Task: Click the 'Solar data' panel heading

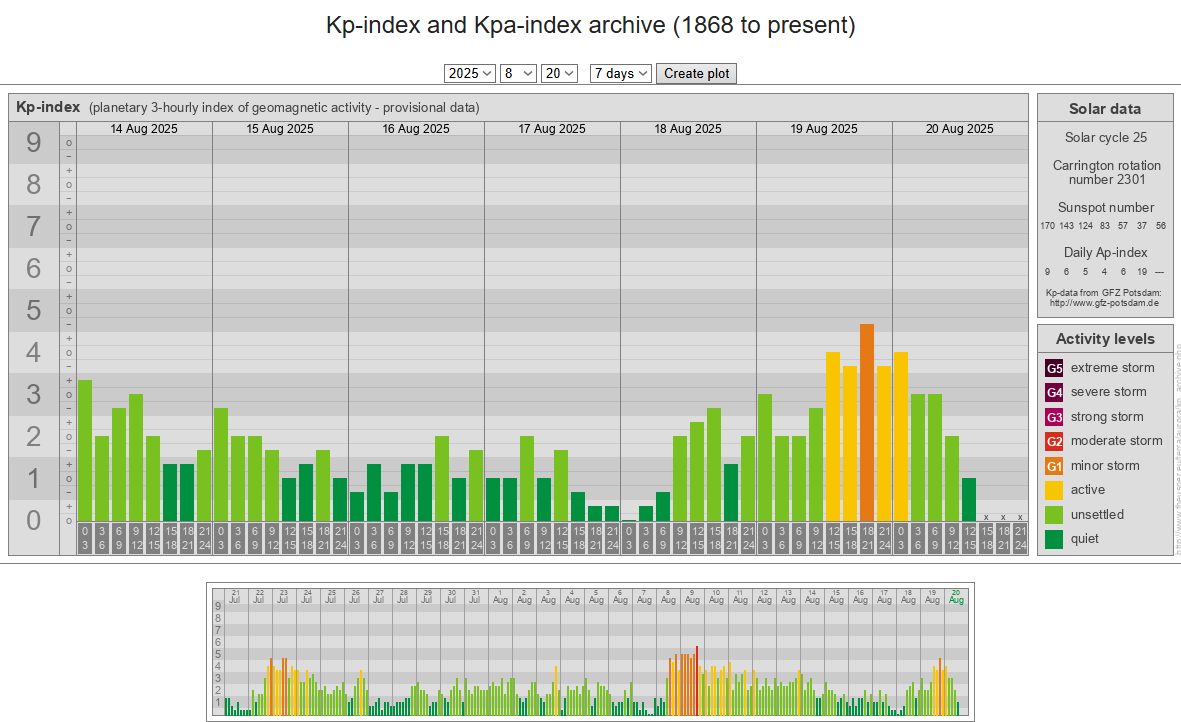Action: (1105, 108)
